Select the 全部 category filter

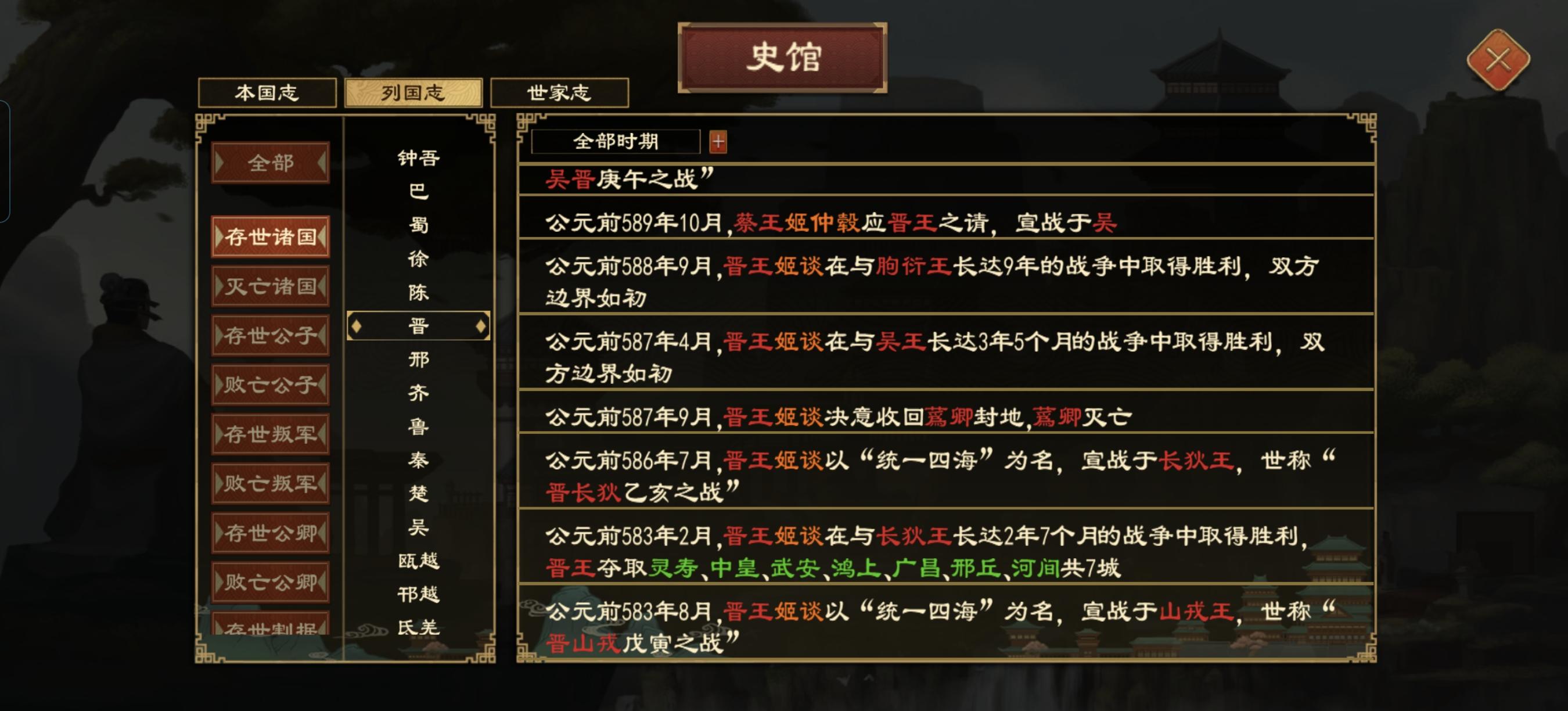tap(270, 163)
